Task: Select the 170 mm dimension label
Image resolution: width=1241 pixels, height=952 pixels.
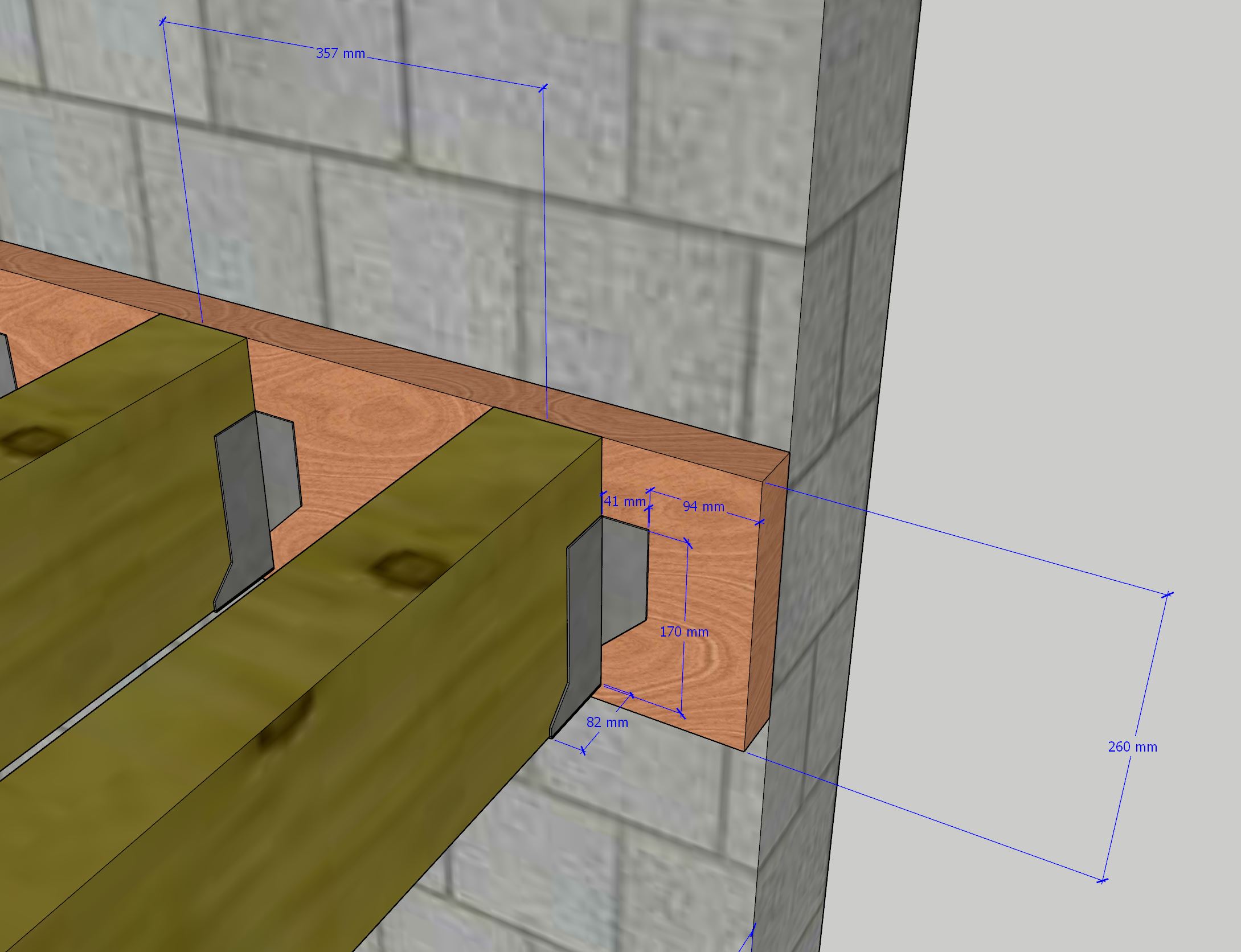Action: point(684,631)
